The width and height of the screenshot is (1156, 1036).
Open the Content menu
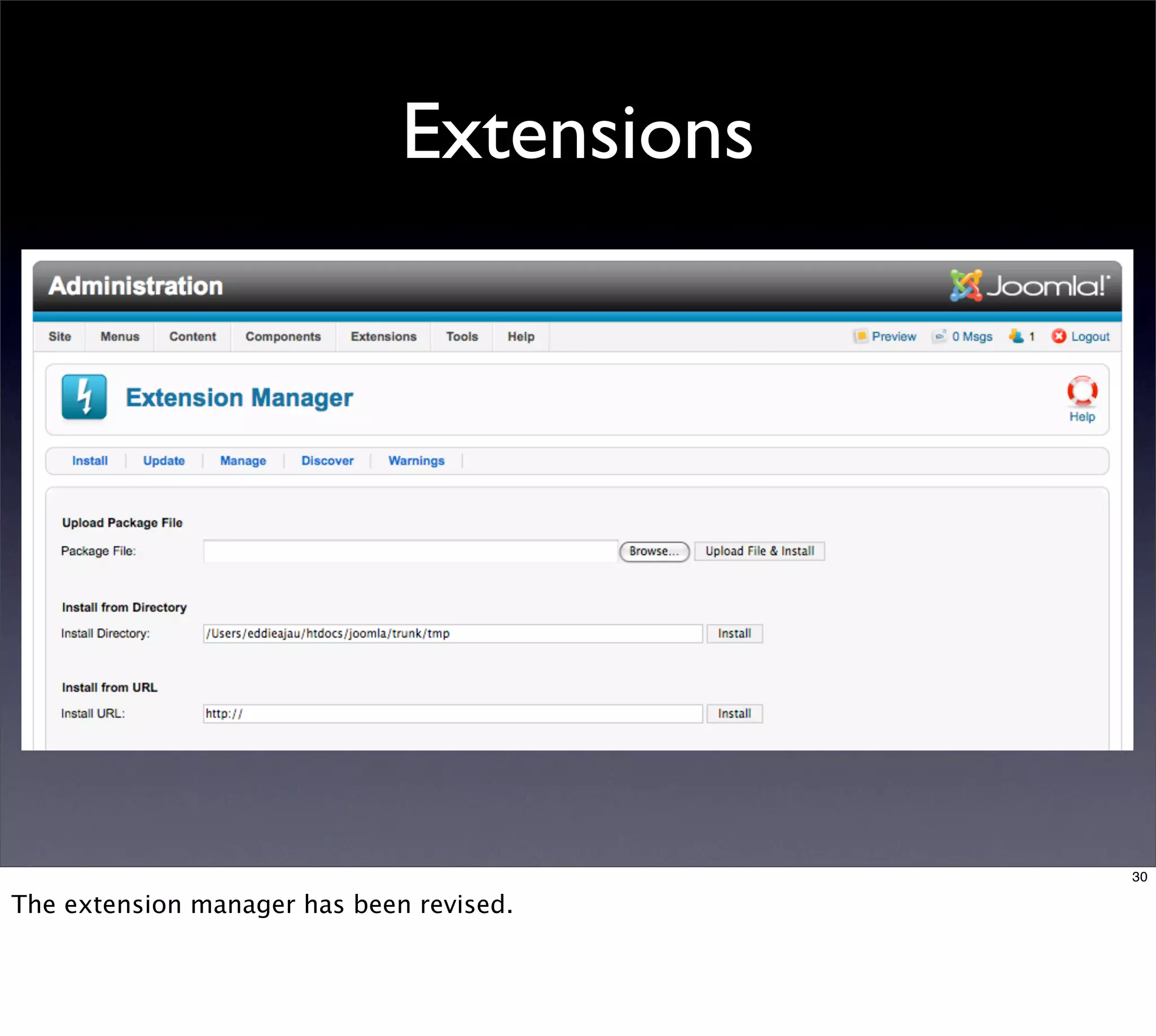pyautogui.click(x=192, y=336)
